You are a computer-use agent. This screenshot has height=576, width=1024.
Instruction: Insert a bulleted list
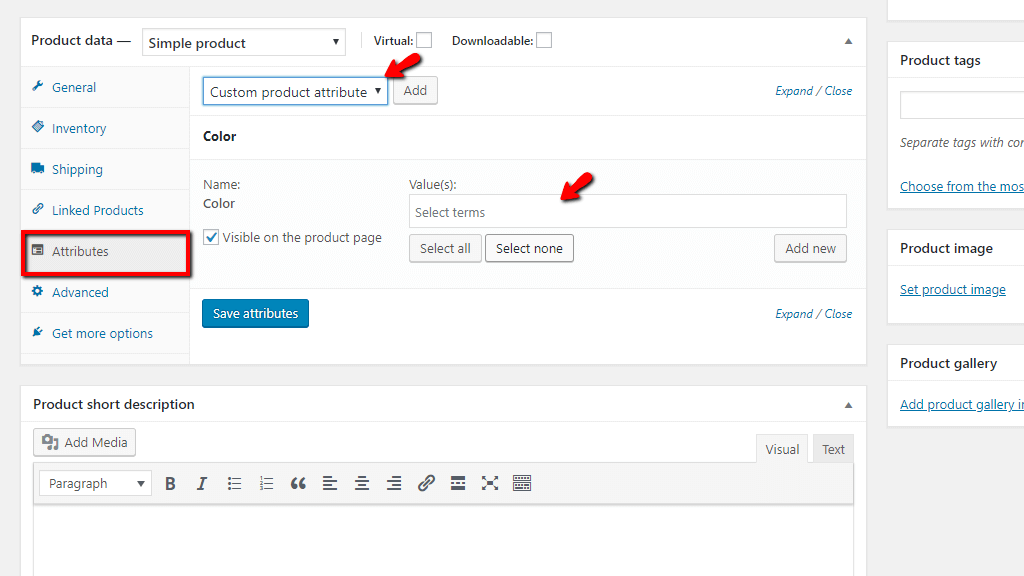click(x=234, y=483)
